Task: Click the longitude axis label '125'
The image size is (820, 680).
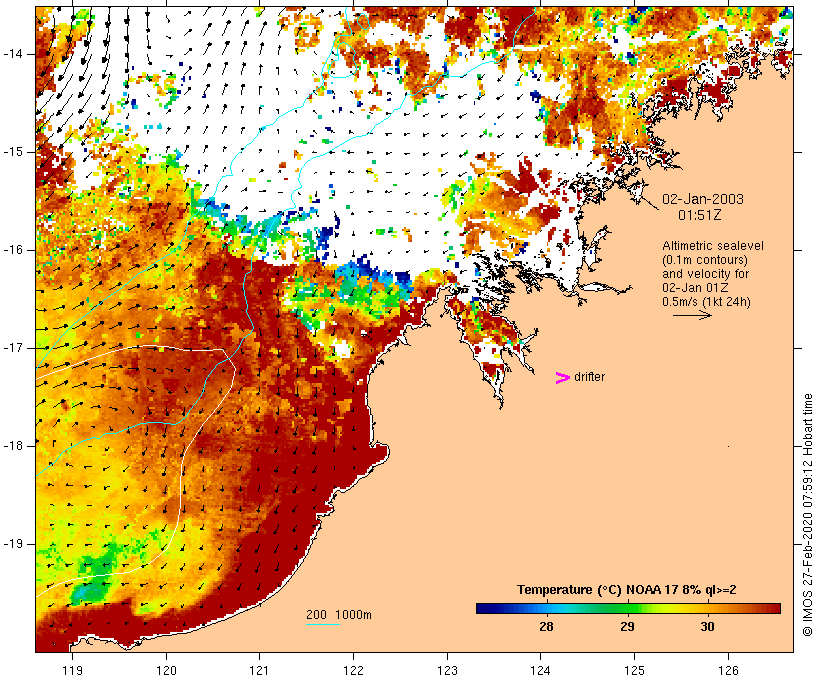Action: [x=634, y=670]
